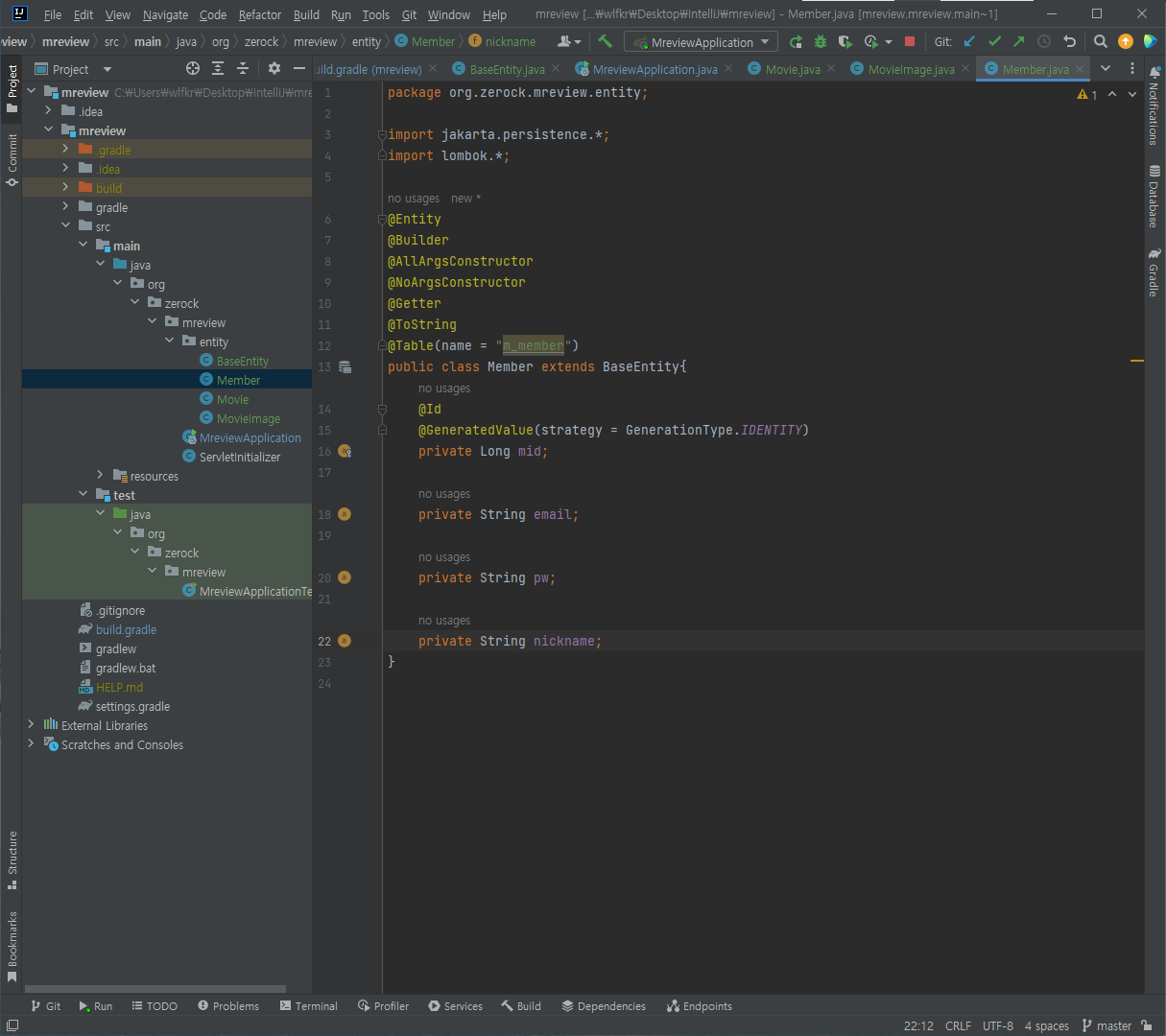
Task: Collapse the entity package
Action: [170, 341]
